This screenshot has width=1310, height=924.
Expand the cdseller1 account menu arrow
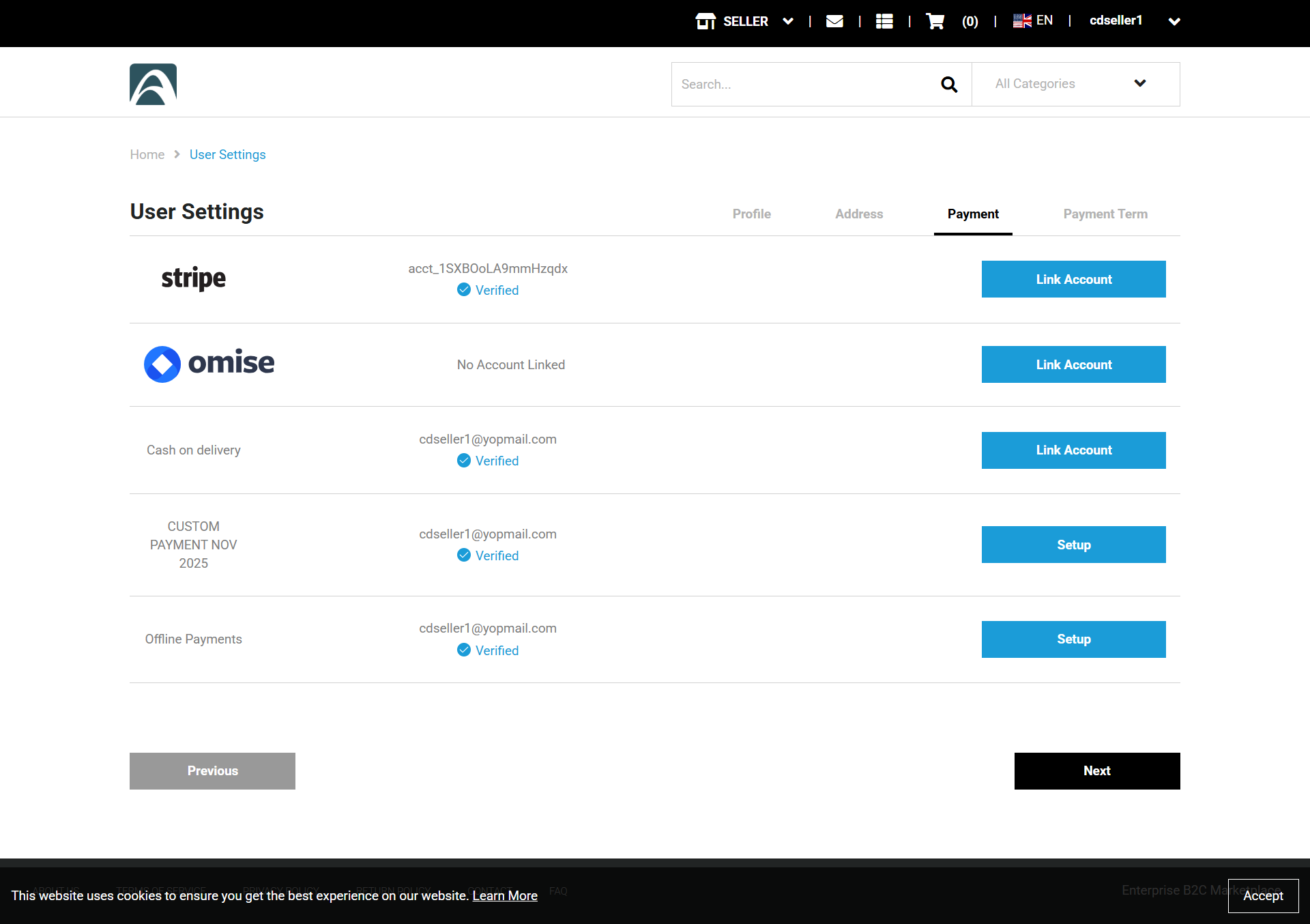(1174, 21)
